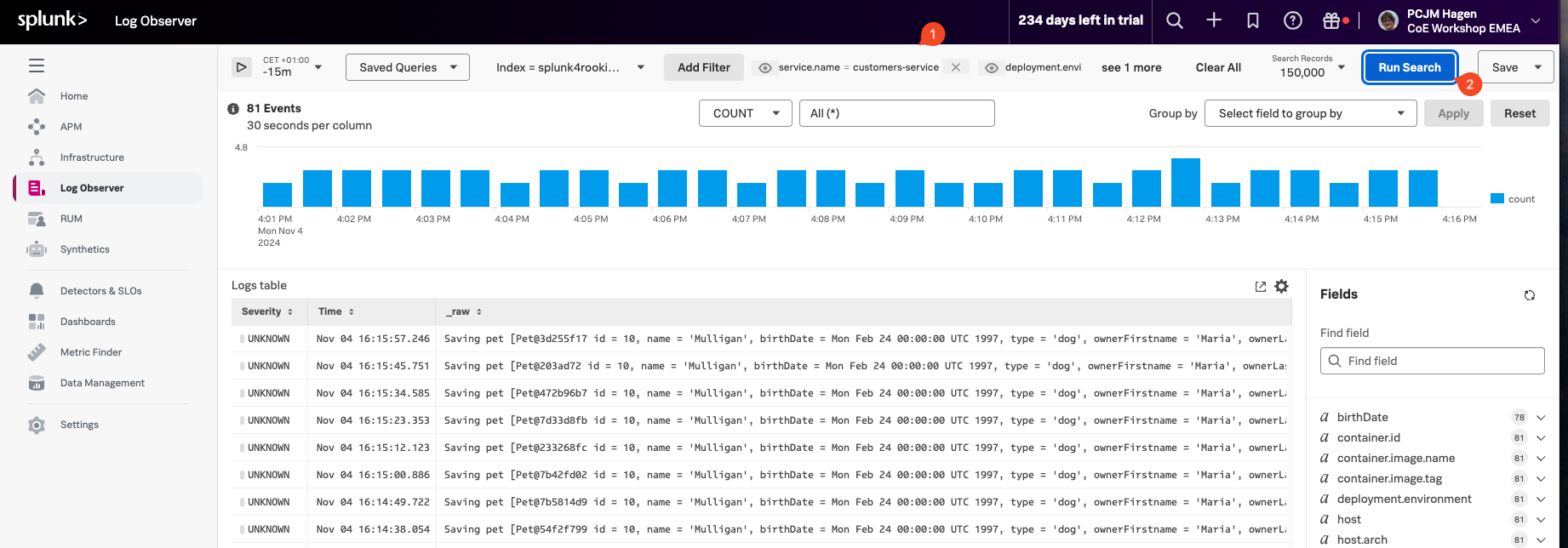Screen dimensions: 1568x548
Task: Toggle visibility of service.name filter
Action: 765,68
